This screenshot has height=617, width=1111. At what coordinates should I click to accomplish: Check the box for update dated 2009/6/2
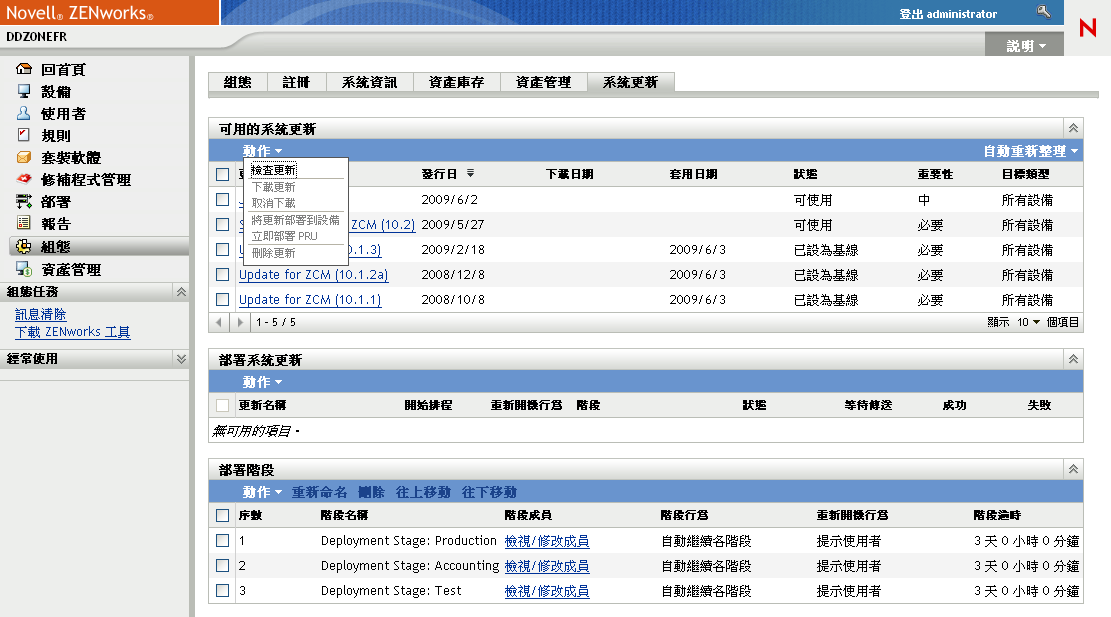point(222,200)
